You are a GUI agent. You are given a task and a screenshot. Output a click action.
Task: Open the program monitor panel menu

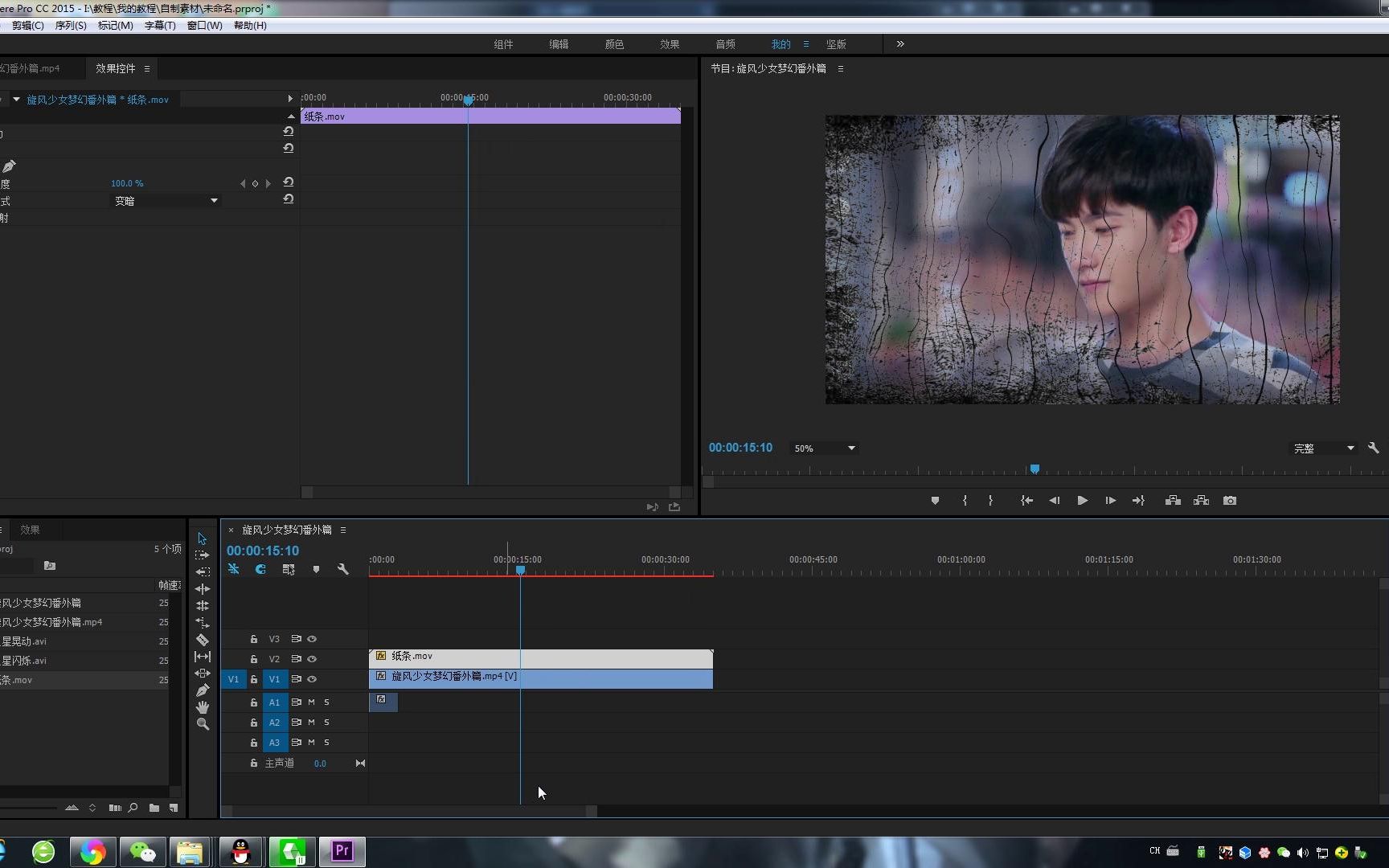(x=841, y=69)
